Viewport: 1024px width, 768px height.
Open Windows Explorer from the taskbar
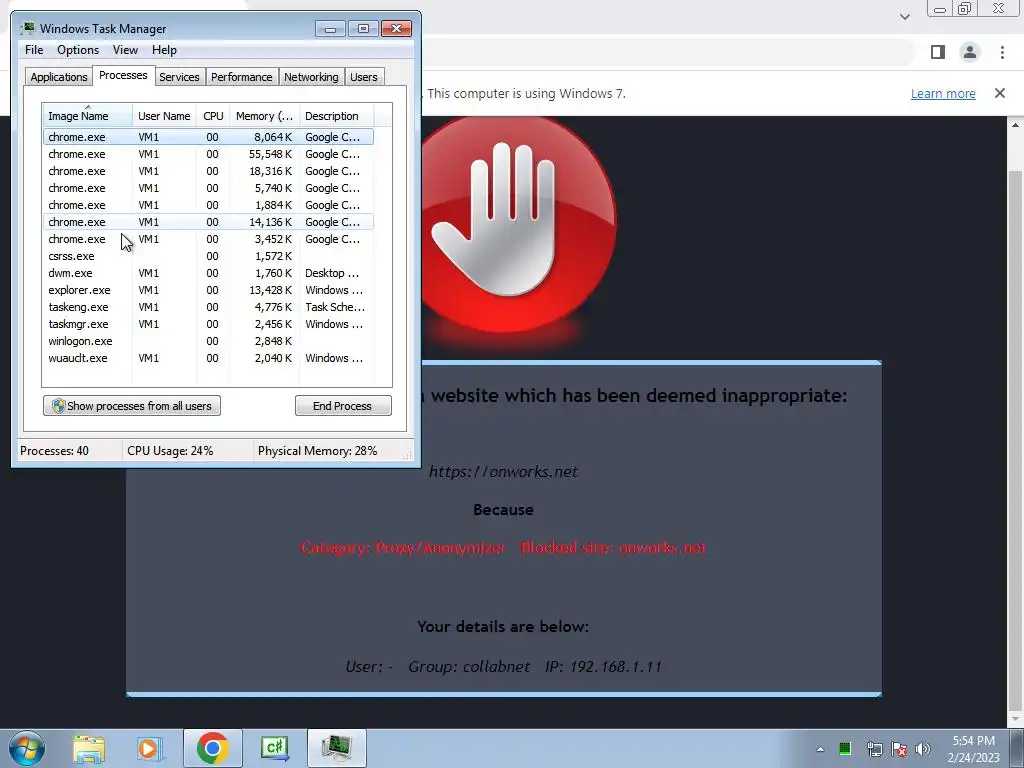click(x=89, y=748)
